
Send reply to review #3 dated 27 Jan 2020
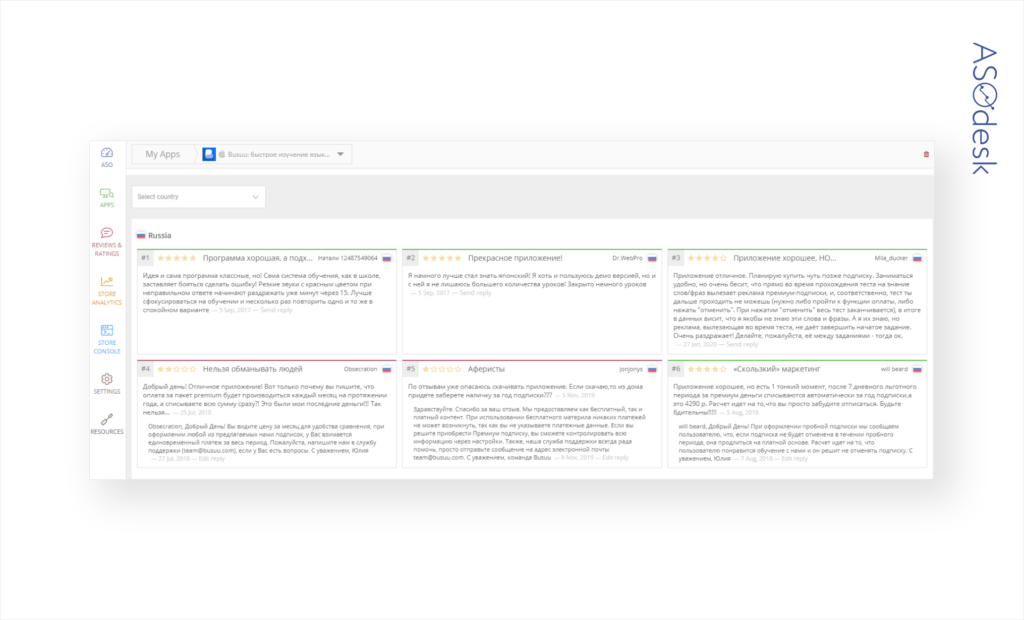pos(742,344)
